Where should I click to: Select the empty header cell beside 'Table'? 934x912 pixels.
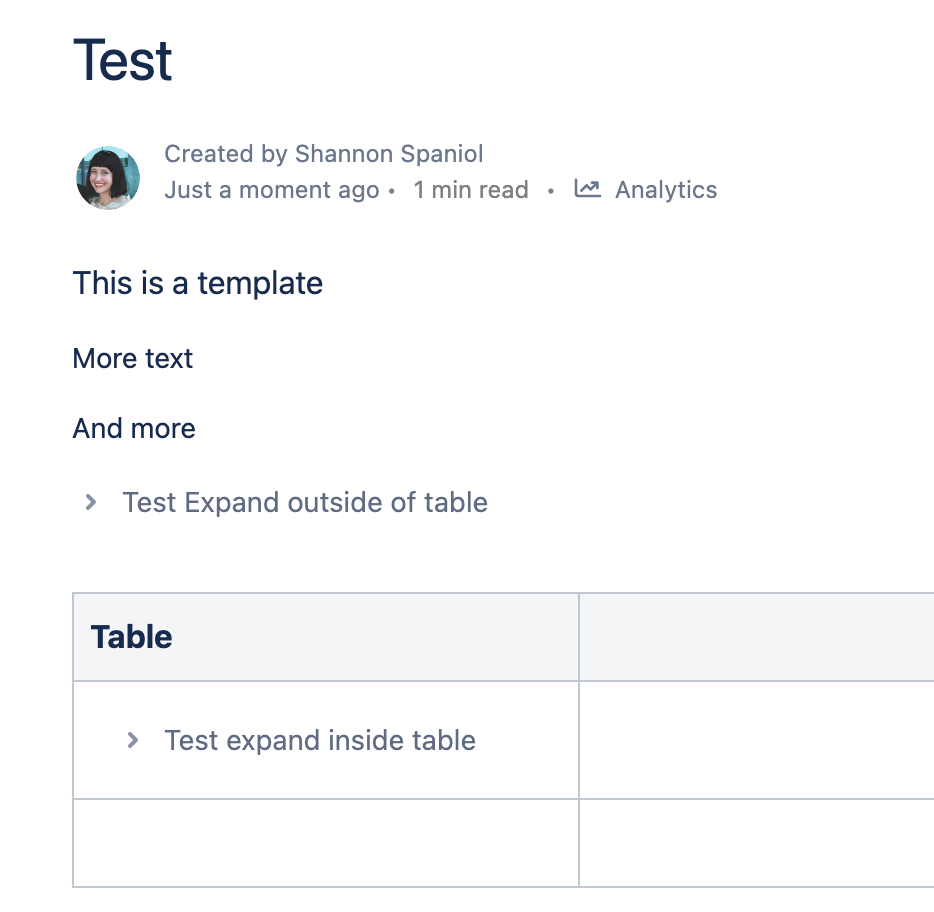pyautogui.click(x=756, y=637)
